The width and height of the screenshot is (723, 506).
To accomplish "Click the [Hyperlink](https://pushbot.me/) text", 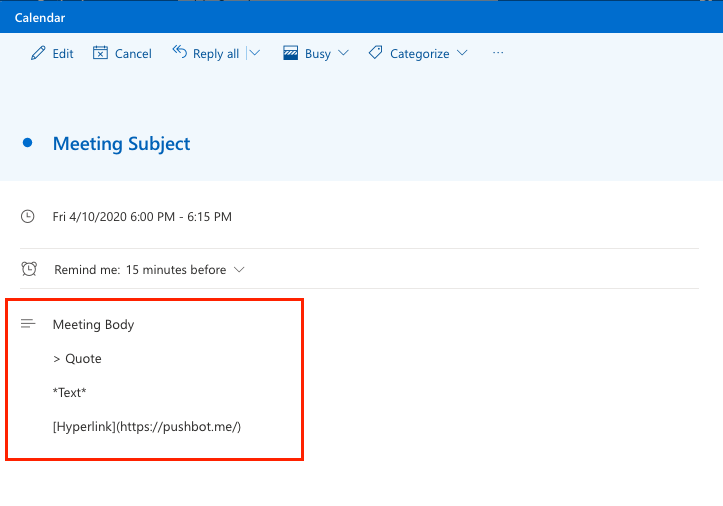I will 147,427.
